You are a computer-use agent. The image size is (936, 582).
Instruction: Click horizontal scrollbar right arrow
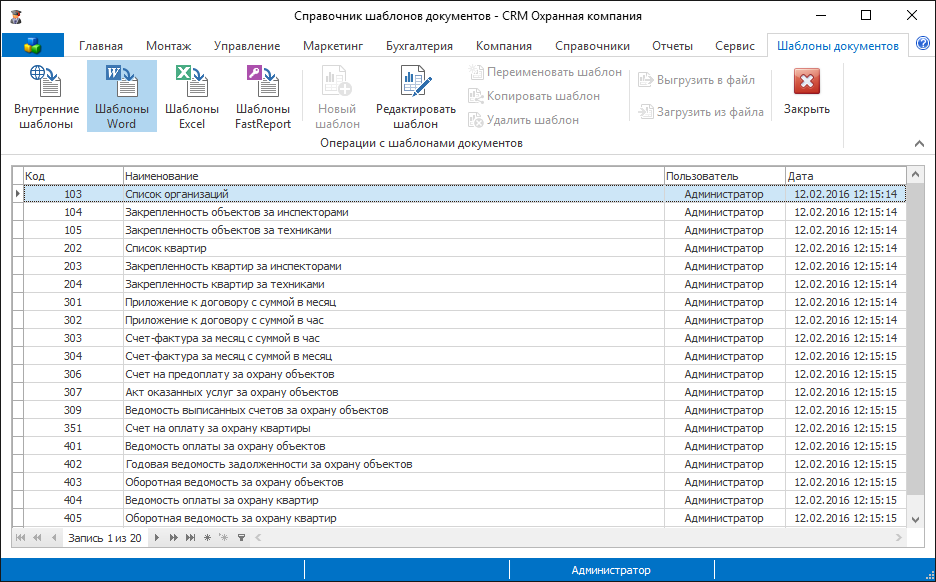point(899,538)
